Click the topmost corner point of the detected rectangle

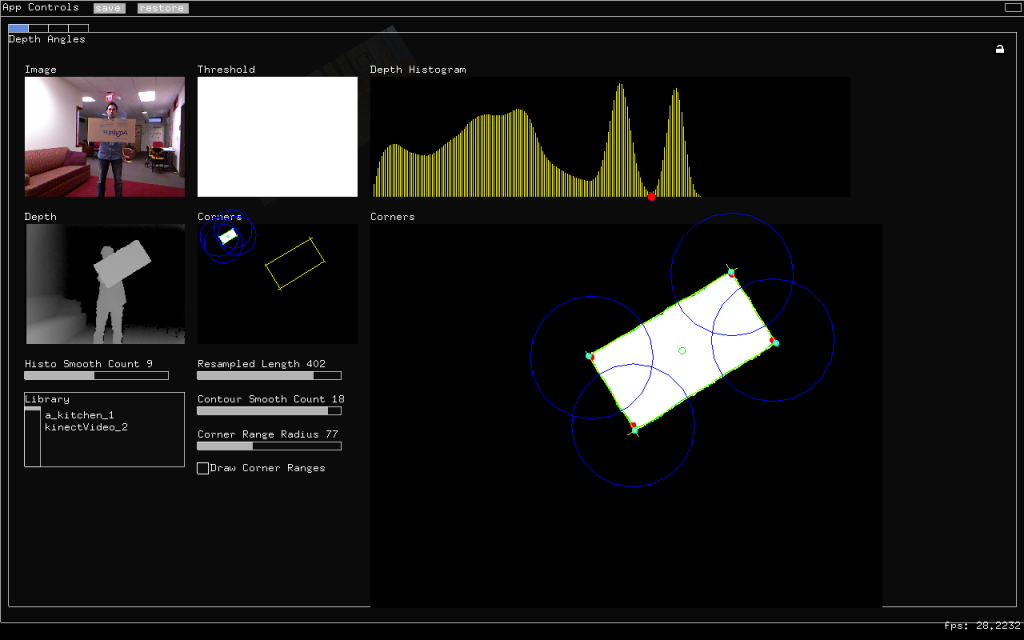click(731, 272)
